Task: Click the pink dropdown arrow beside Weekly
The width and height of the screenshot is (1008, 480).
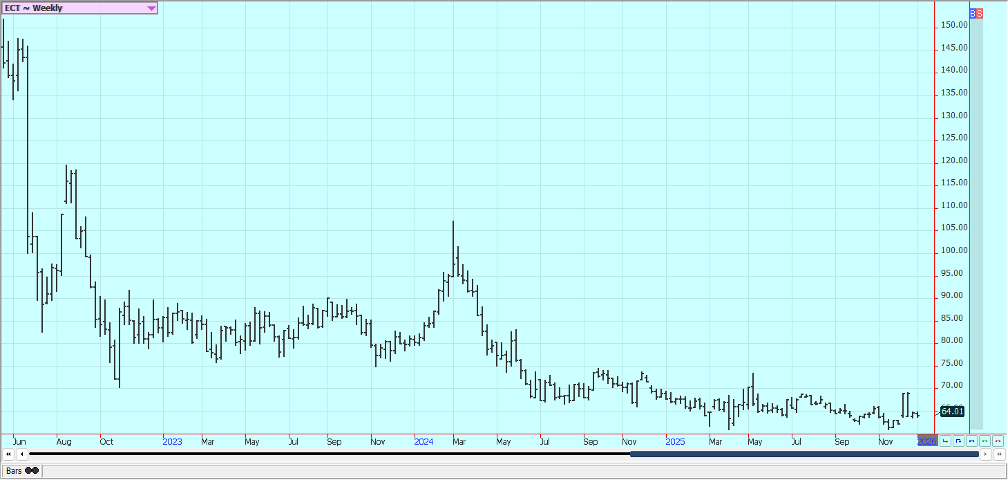Action: [x=151, y=8]
